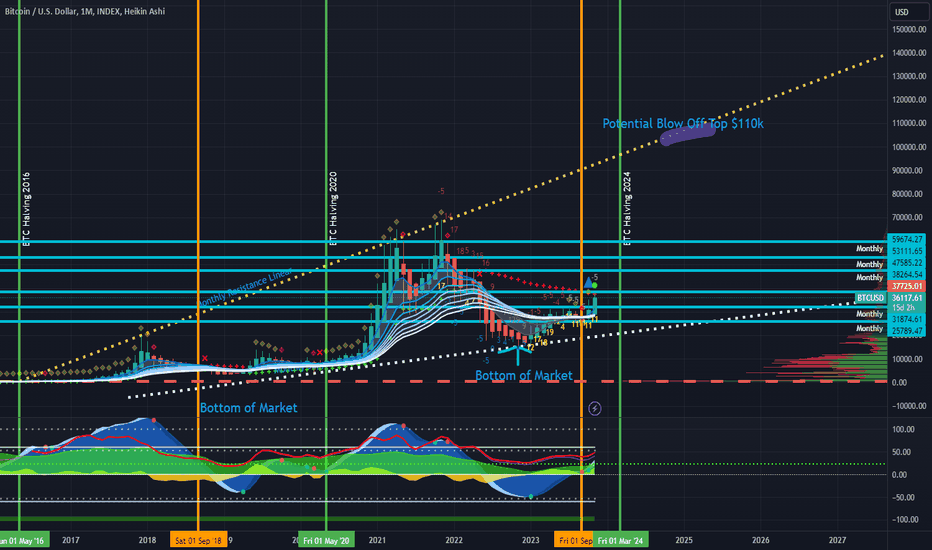Select the 38264.54 level price label
The image size is (932, 550).
[907, 275]
